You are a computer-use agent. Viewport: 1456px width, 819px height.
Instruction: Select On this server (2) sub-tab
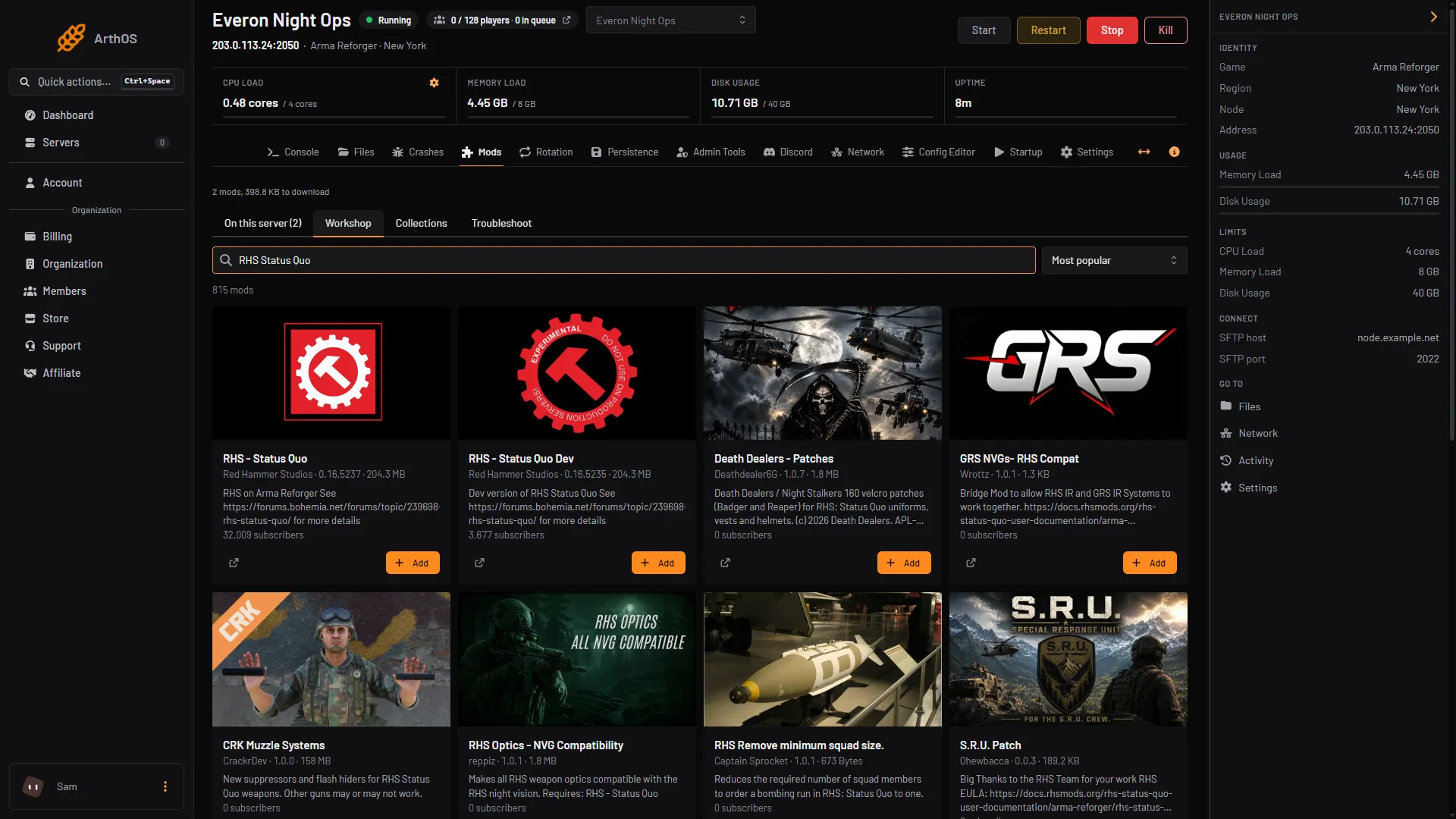pos(262,223)
